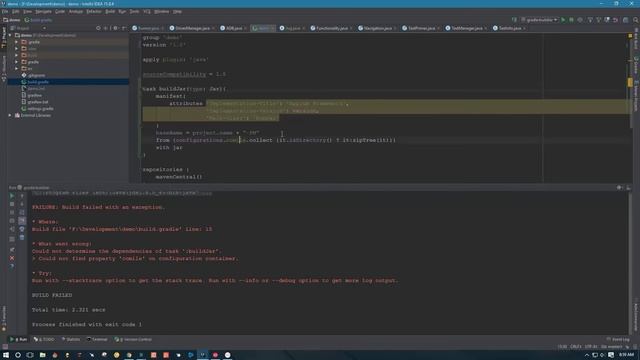Screen dimensions: 640x360
Task: Expand the second folder in project tree
Action: (x=17, y=49)
